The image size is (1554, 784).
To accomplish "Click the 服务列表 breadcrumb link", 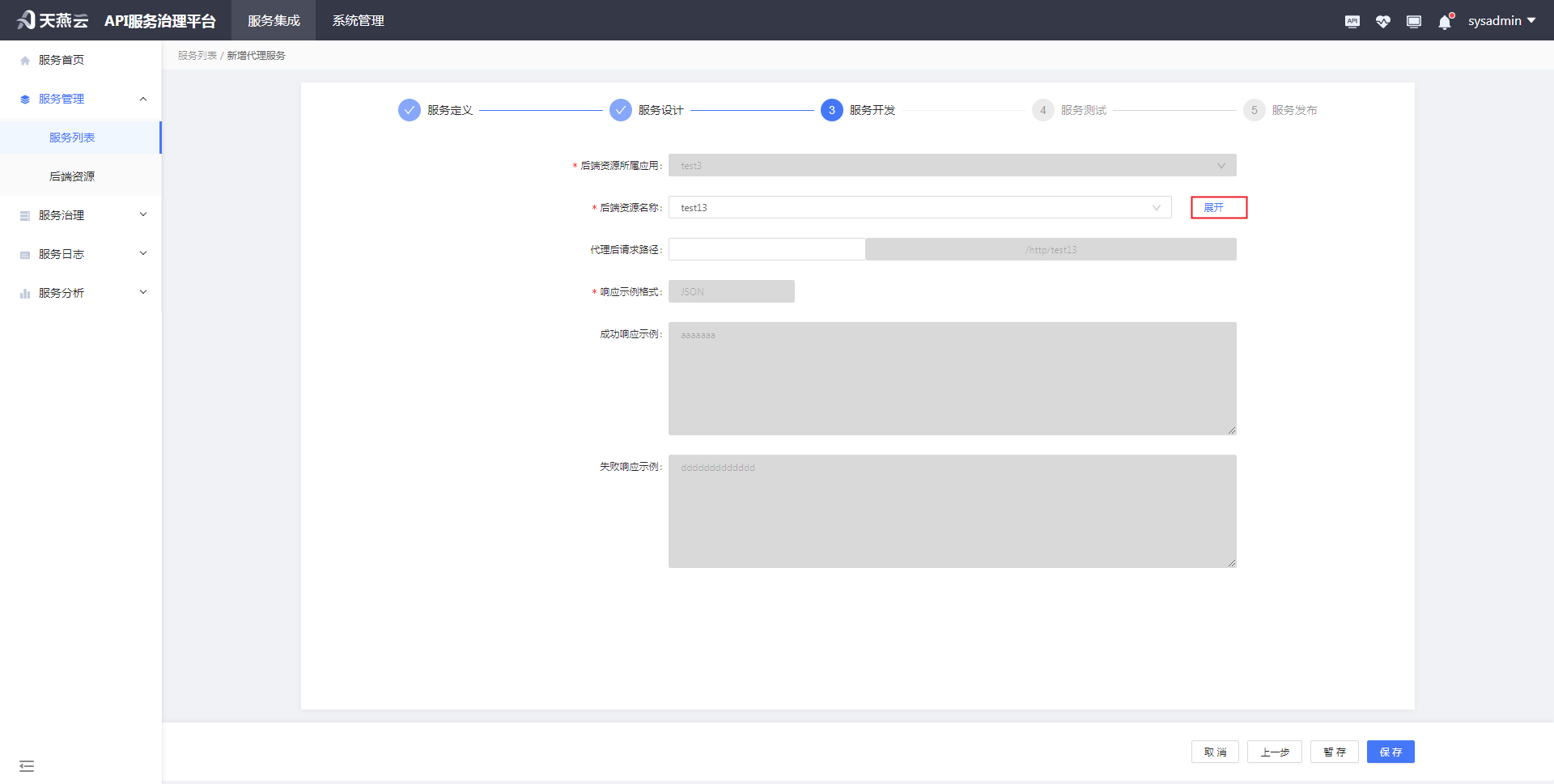I will coord(197,55).
